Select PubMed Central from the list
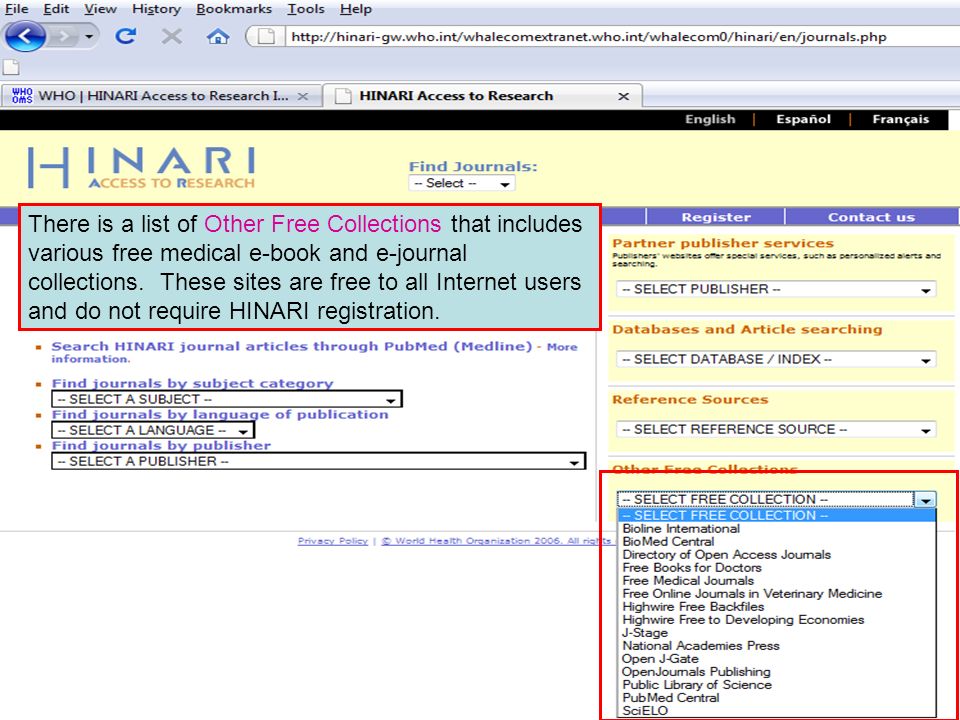 pos(776,698)
